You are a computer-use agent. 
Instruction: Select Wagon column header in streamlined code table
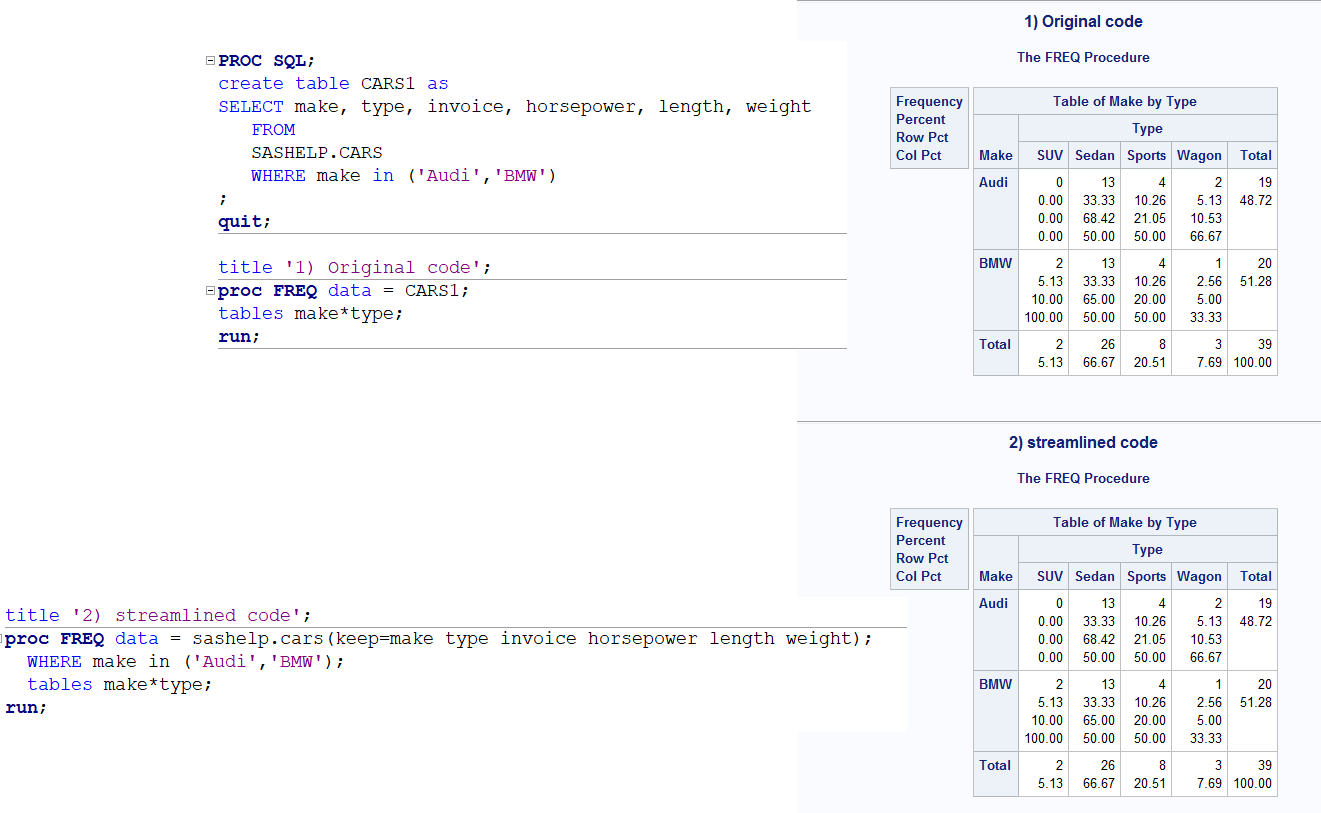[1199, 576]
